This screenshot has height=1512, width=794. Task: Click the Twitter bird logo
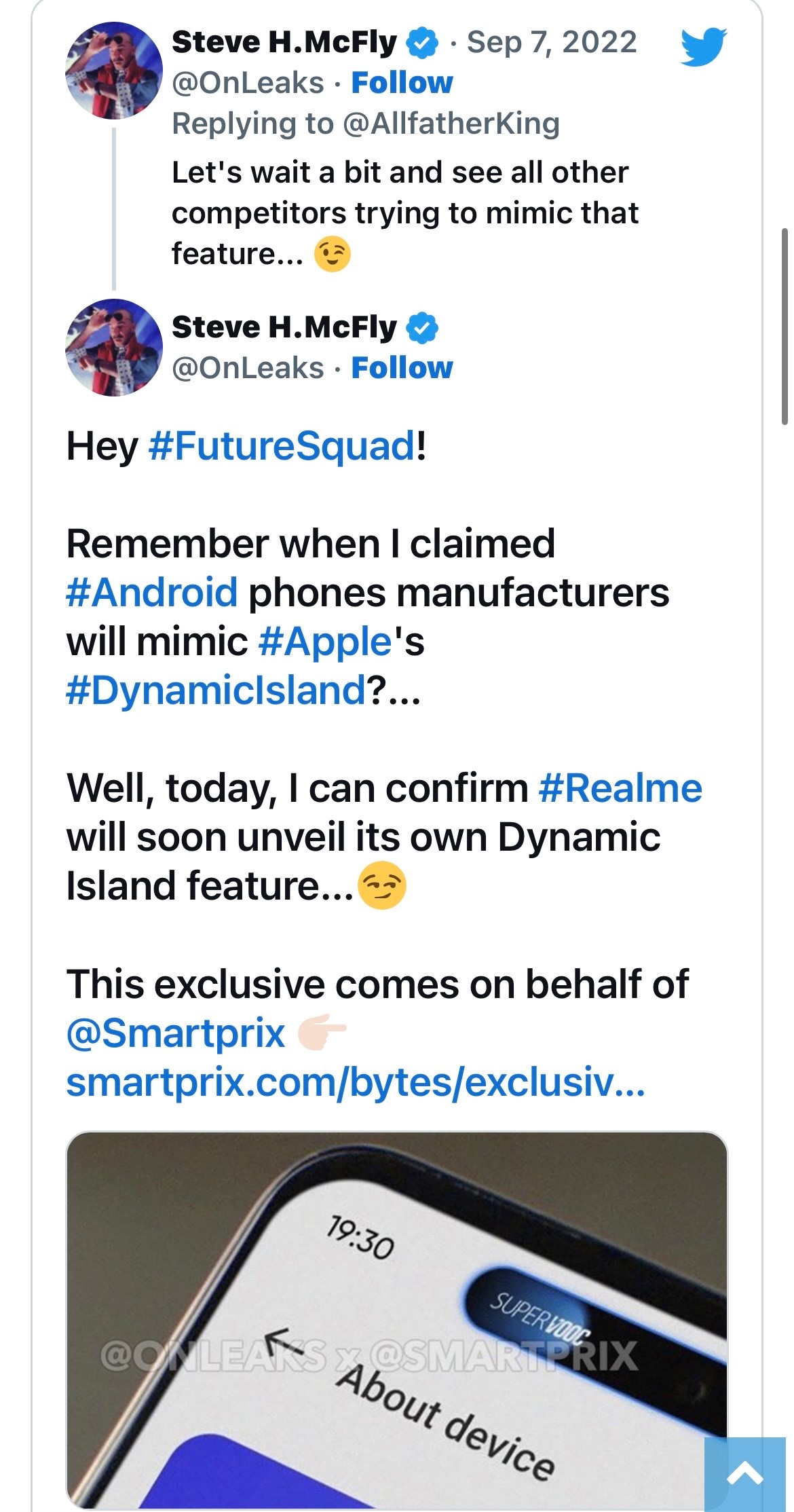(x=703, y=46)
